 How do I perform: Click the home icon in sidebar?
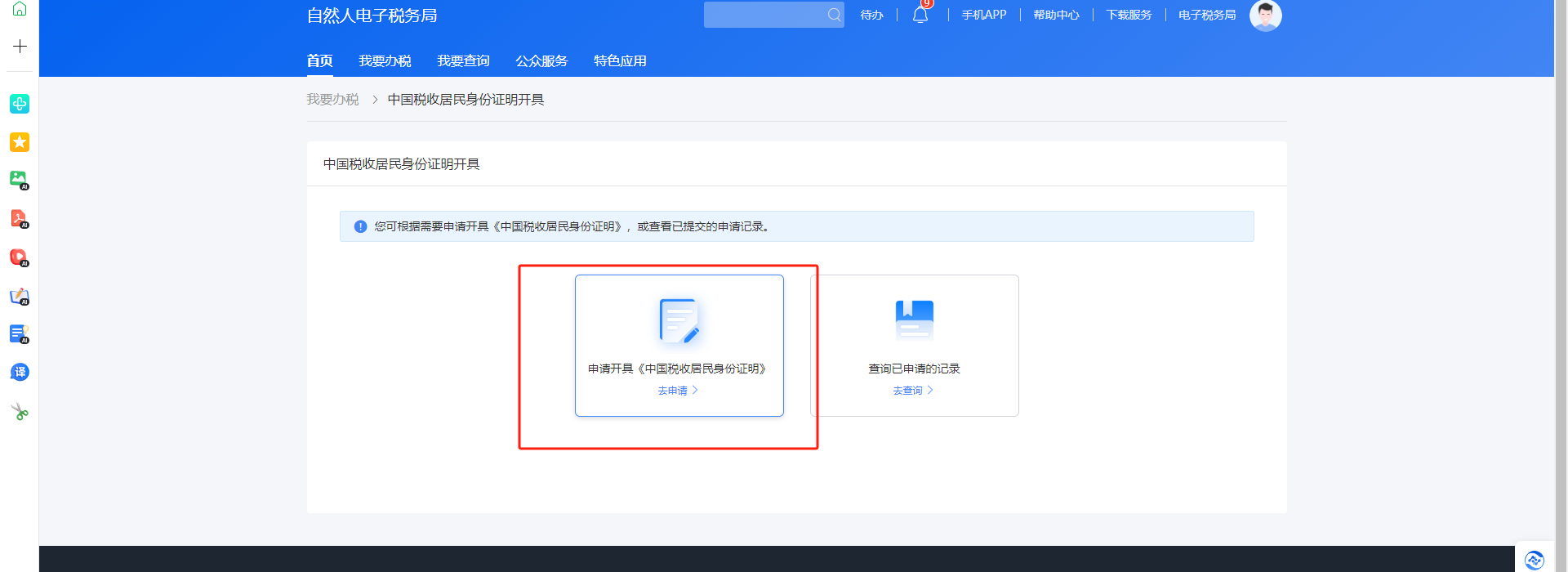click(20, 9)
